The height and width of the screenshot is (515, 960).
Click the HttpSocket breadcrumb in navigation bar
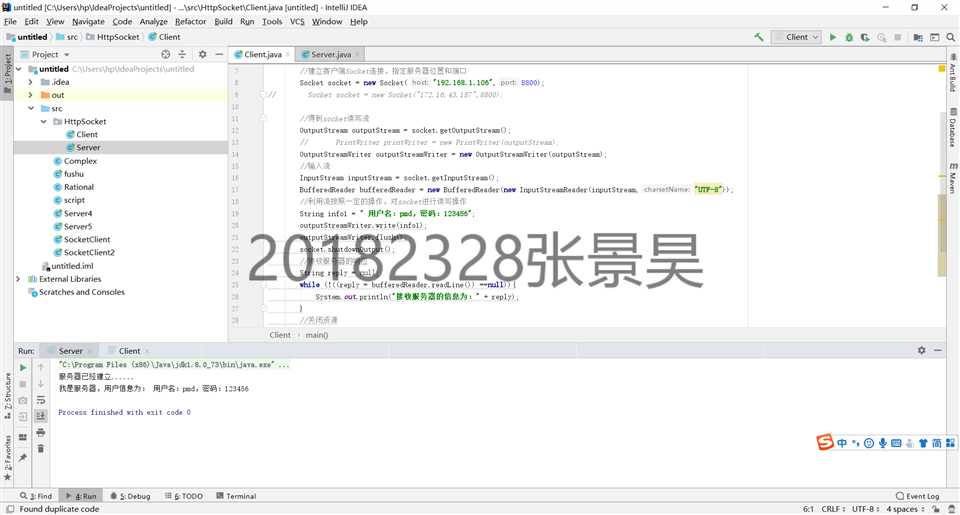point(113,37)
